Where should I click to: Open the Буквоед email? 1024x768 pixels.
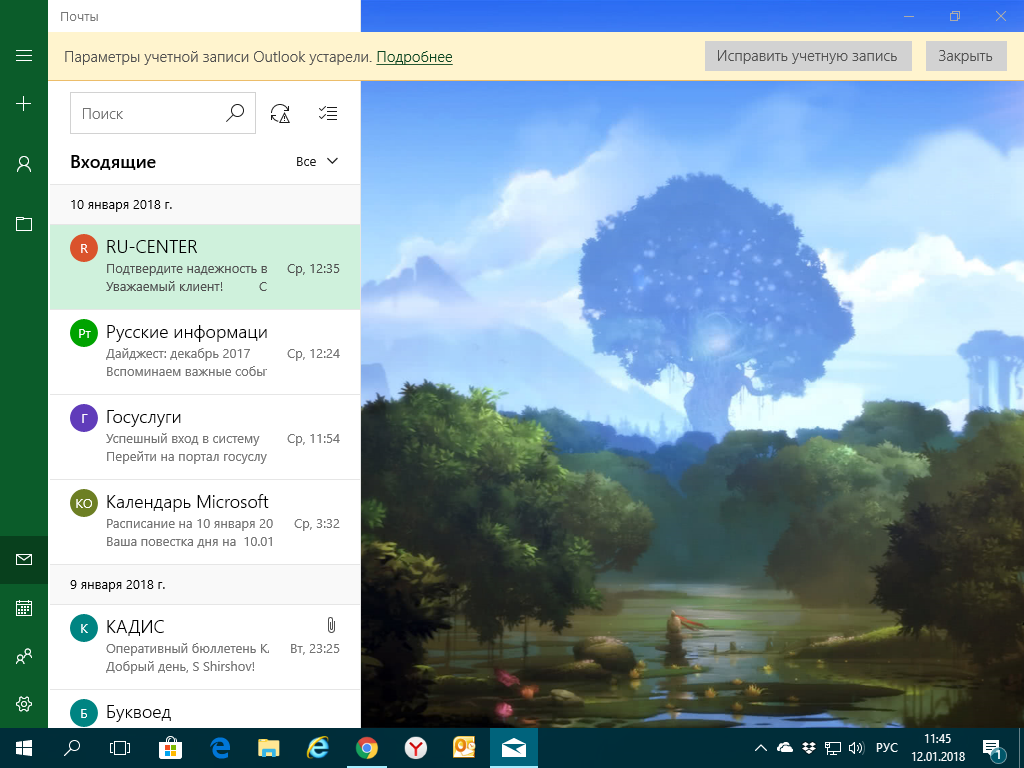205,710
